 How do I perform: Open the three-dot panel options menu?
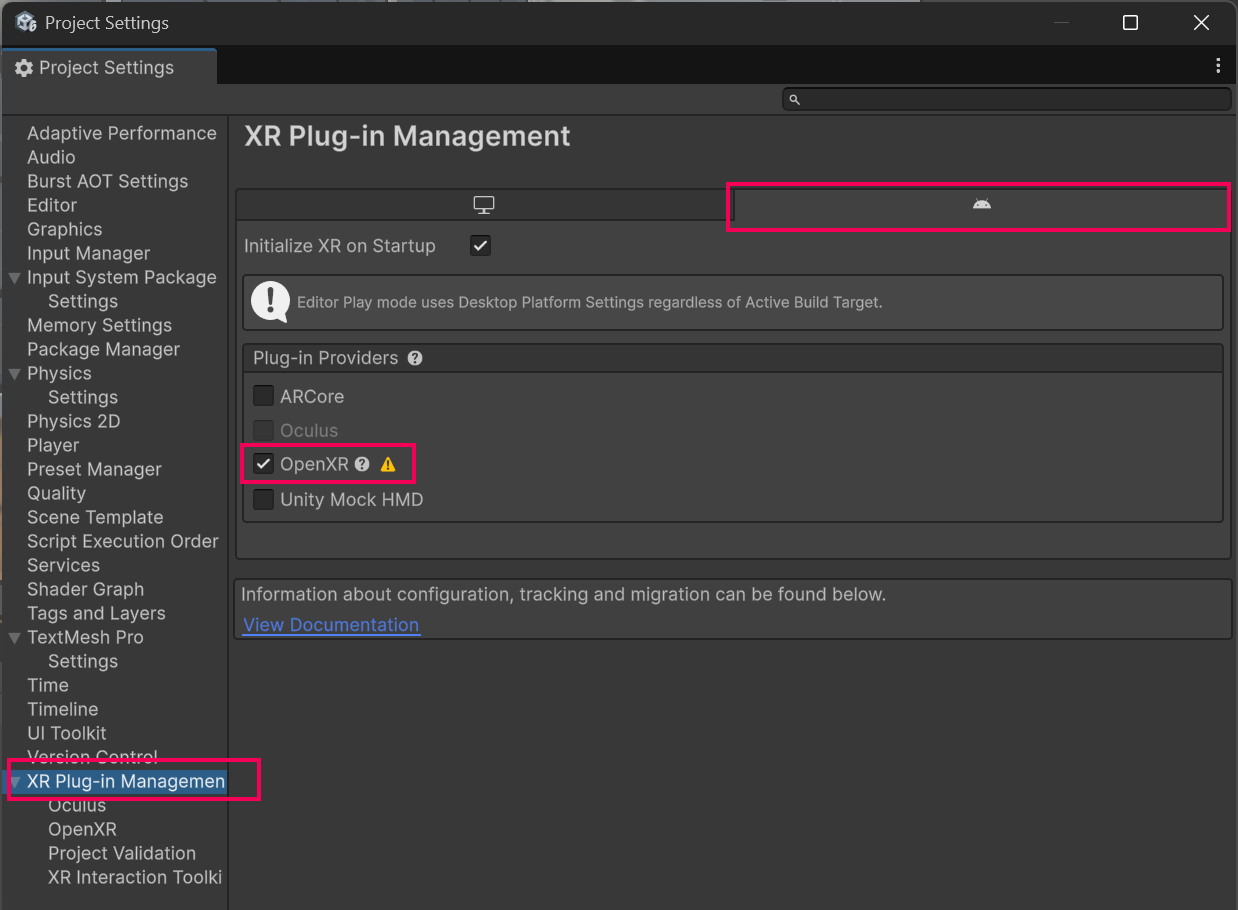(x=1217, y=66)
